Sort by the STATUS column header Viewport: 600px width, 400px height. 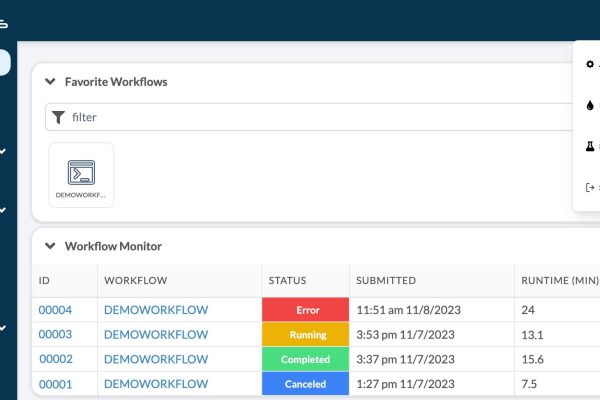pos(287,281)
